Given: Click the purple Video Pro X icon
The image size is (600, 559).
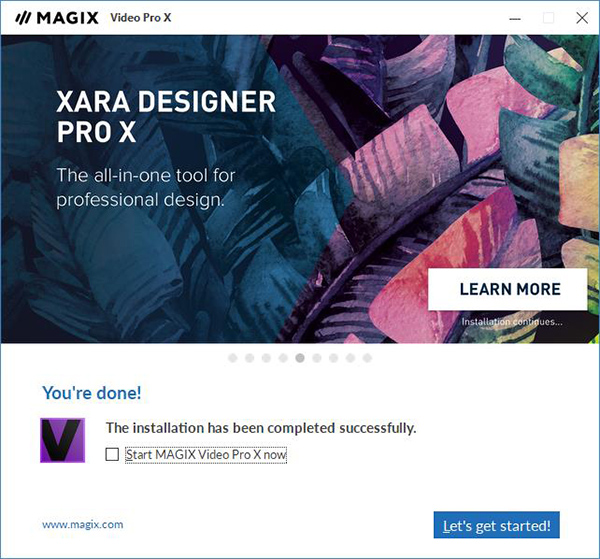Looking at the screenshot, I should pos(62,440).
